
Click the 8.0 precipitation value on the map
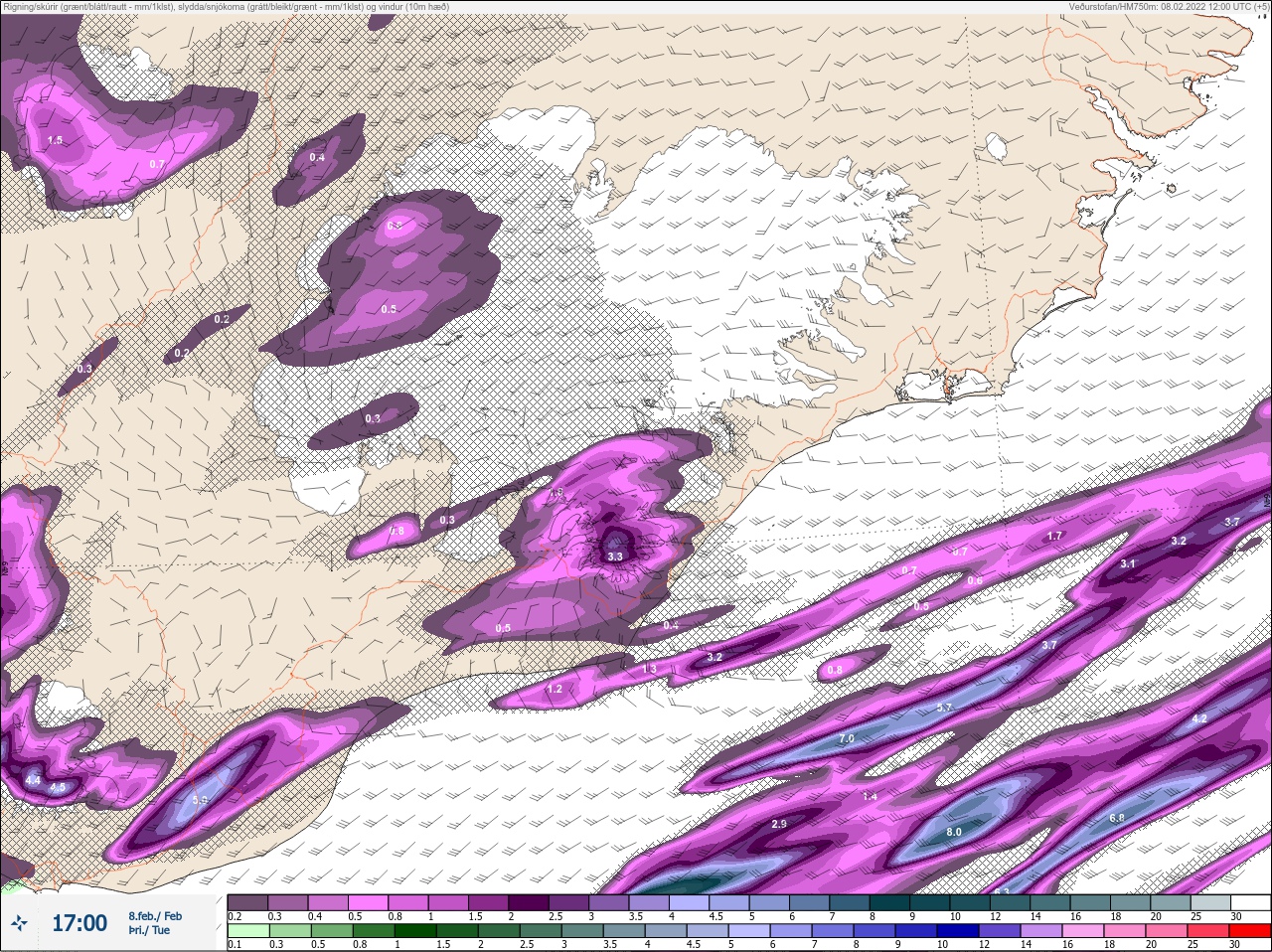[954, 832]
